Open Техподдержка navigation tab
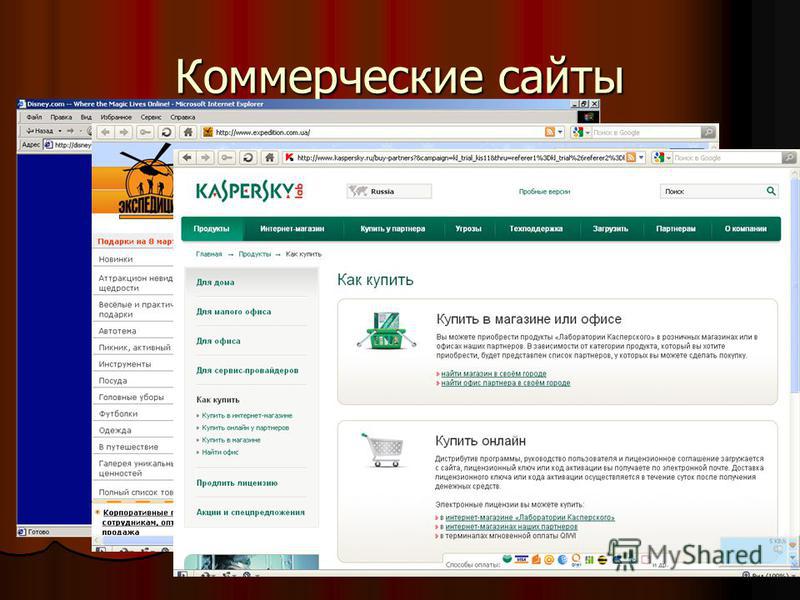The width and height of the screenshot is (800, 600). click(x=536, y=229)
